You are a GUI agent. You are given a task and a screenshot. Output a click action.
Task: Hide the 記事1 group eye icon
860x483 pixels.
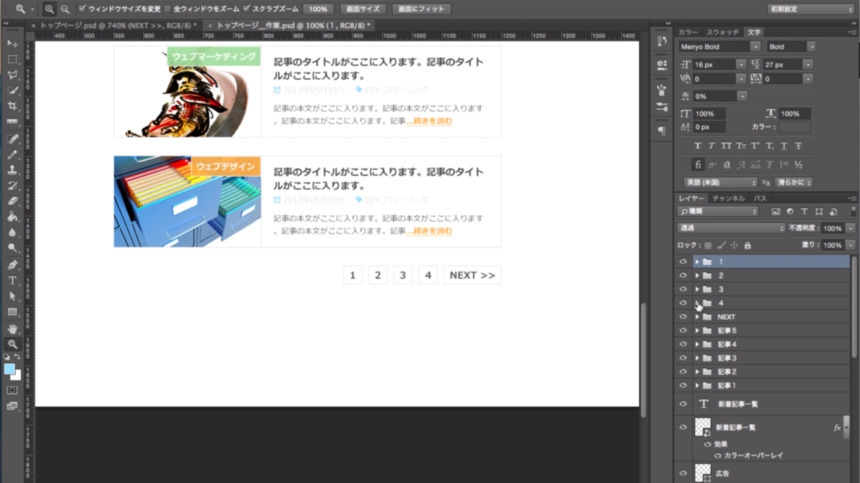(x=683, y=385)
